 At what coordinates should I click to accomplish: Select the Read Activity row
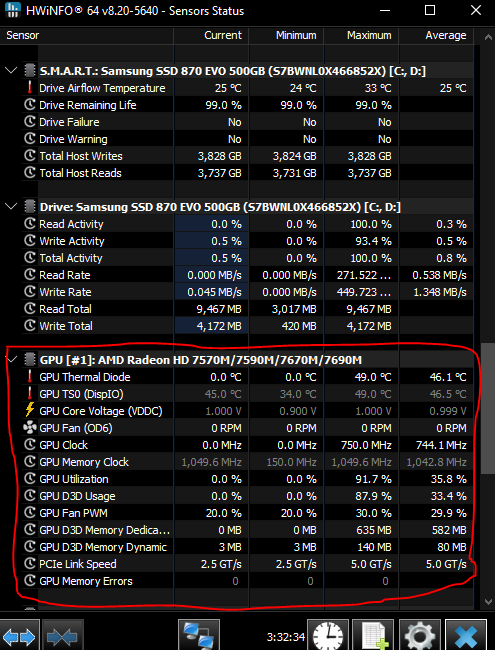[248, 224]
